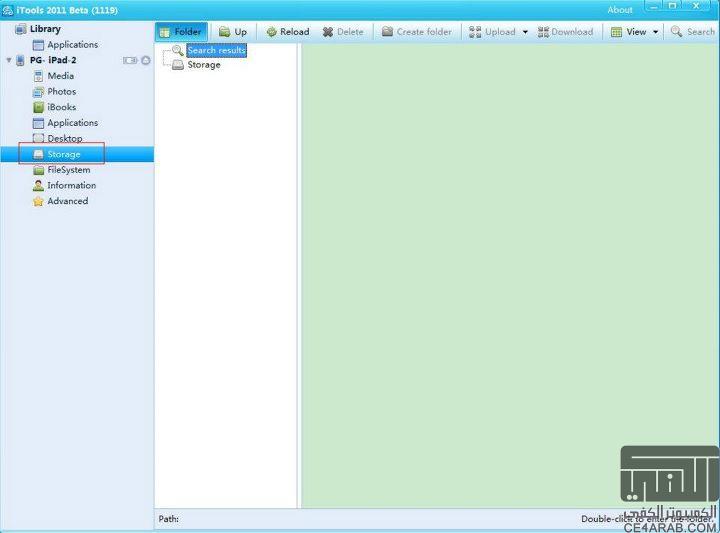The width and height of the screenshot is (720, 533).
Task: Select Storage in the sidebar
Action: pyautogui.click(x=77, y=154)
